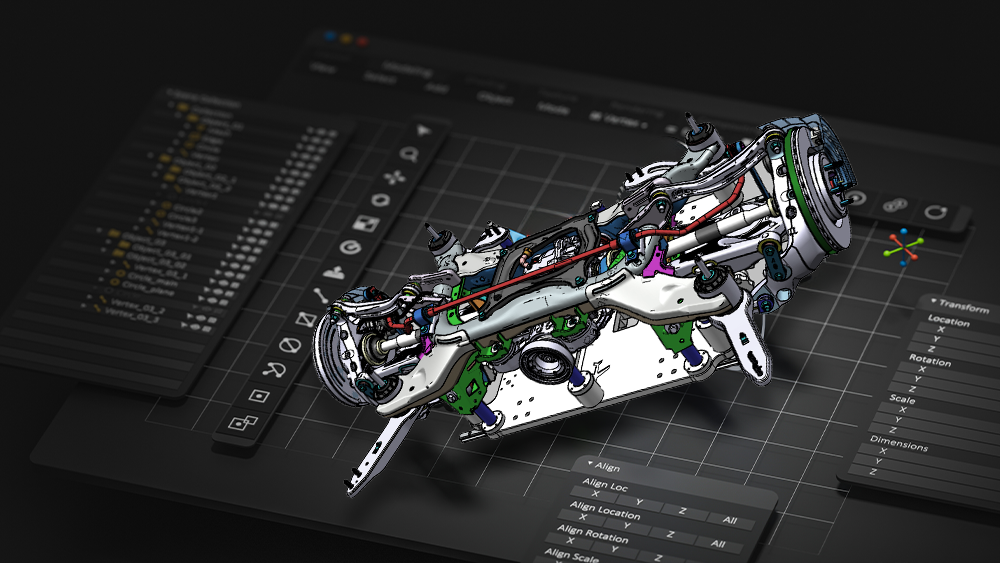
Task: Click Align Loc All button
Action: coord(730,520)
